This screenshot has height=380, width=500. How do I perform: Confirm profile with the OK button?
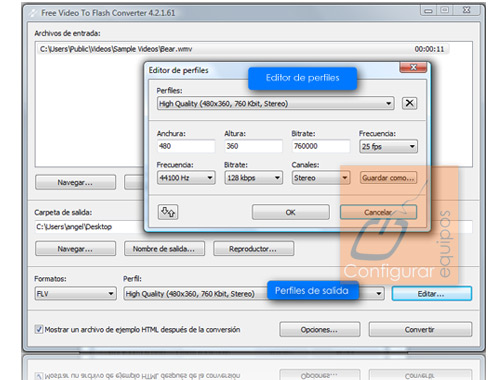tap(291, 212)
